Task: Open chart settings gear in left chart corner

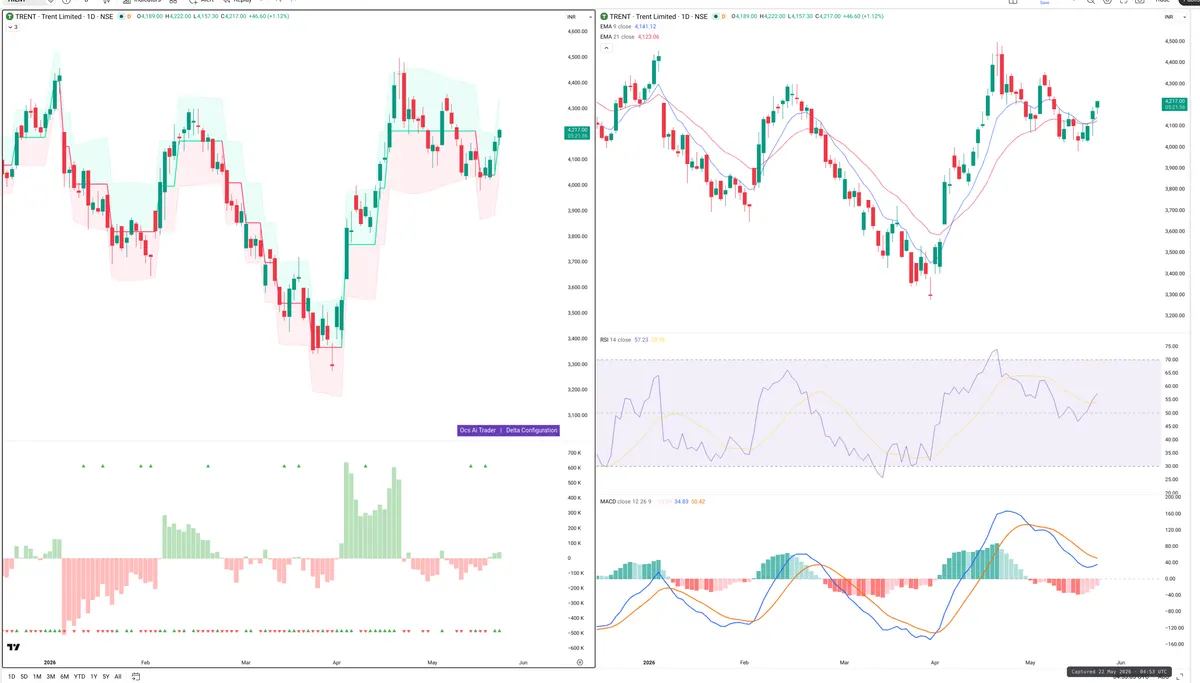Action: 579,662
